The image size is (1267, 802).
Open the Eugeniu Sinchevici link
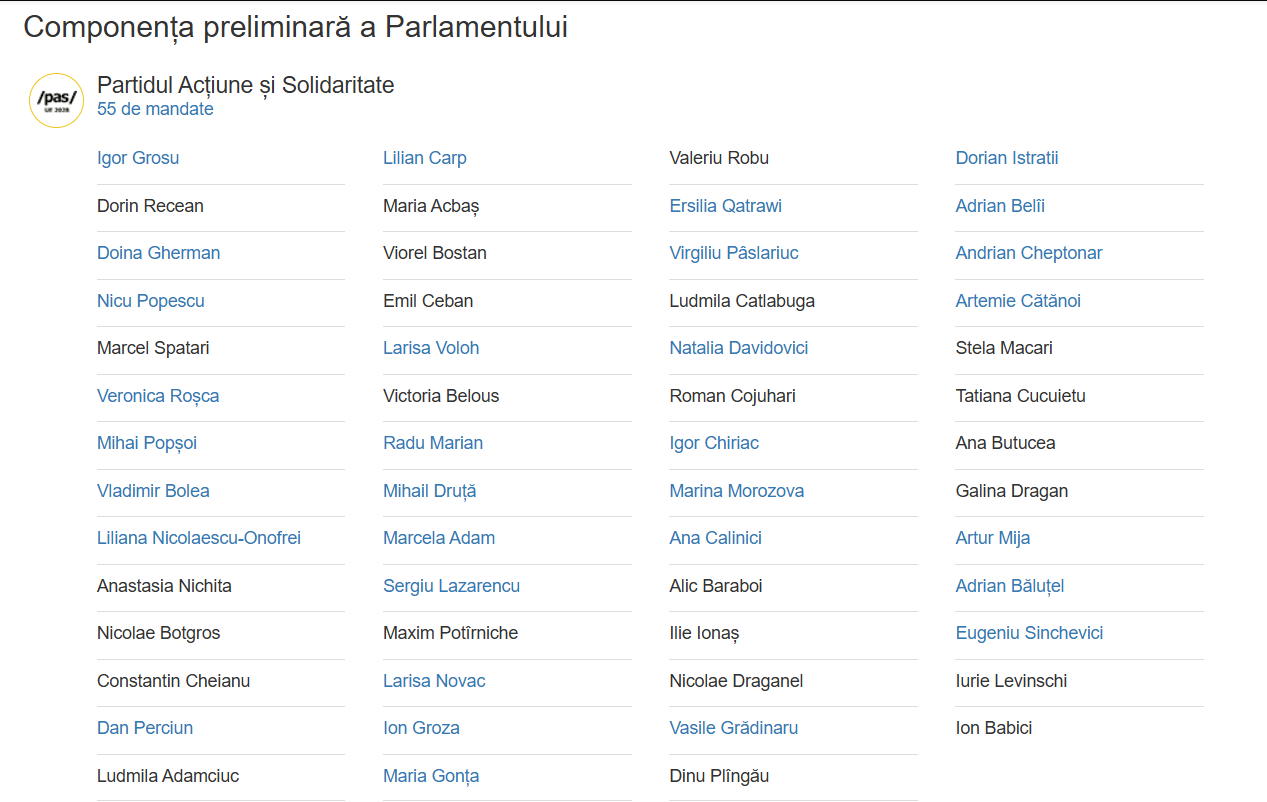tap(1029, 633)
